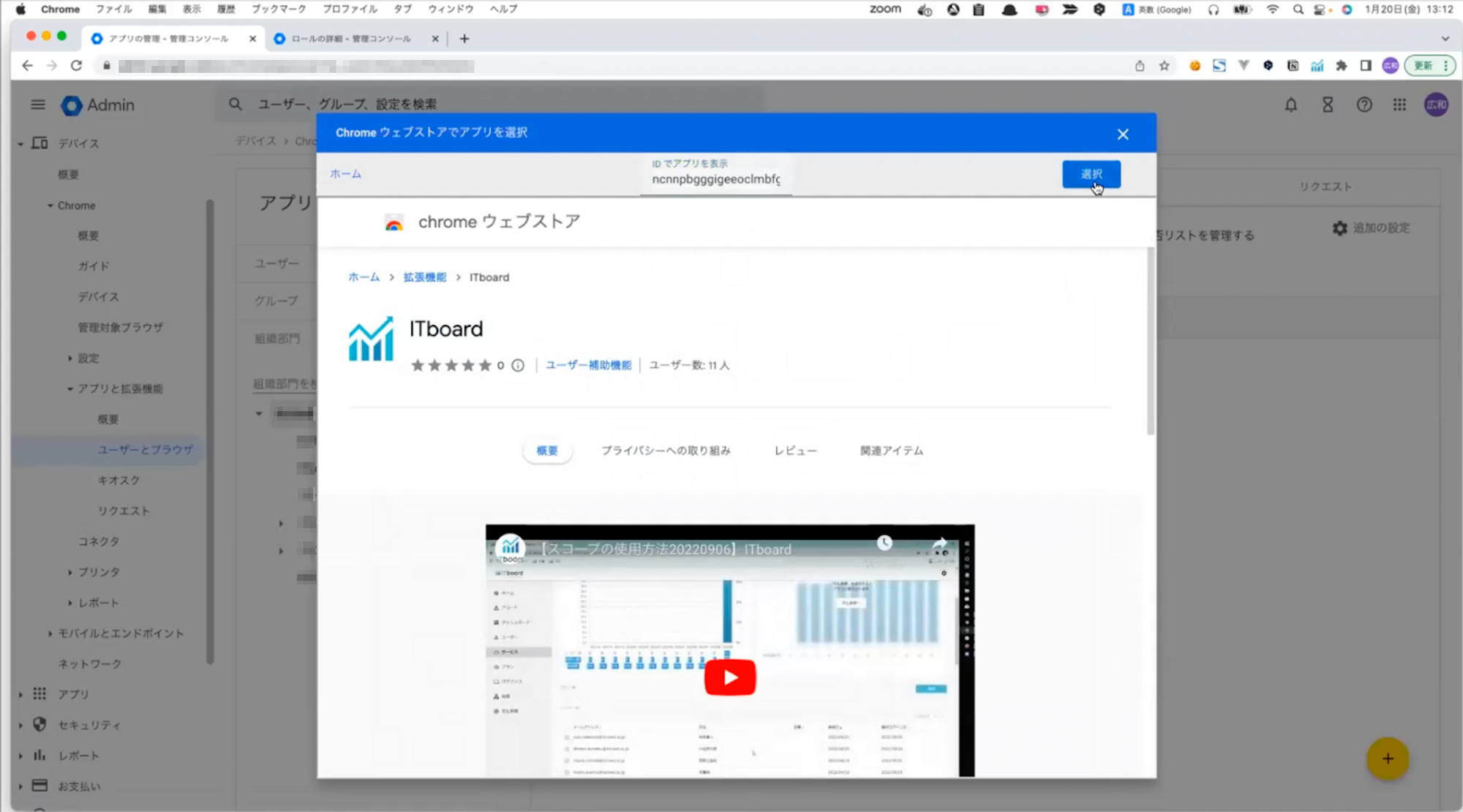Click the yellow plus add button
The image size is (1463, 812).
pyautogui.click(x=1387, y=759)
